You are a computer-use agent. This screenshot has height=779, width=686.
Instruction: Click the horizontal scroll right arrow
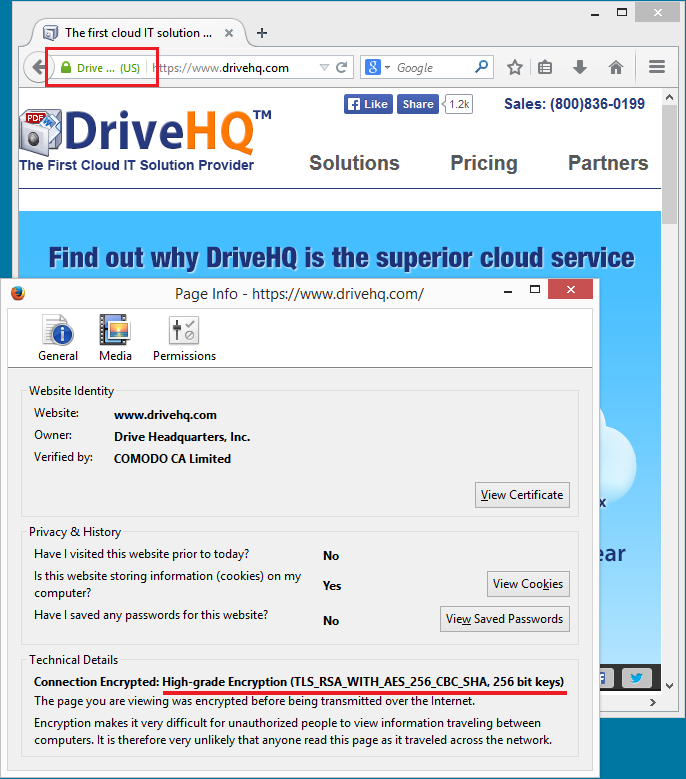(x=653, y=702)
